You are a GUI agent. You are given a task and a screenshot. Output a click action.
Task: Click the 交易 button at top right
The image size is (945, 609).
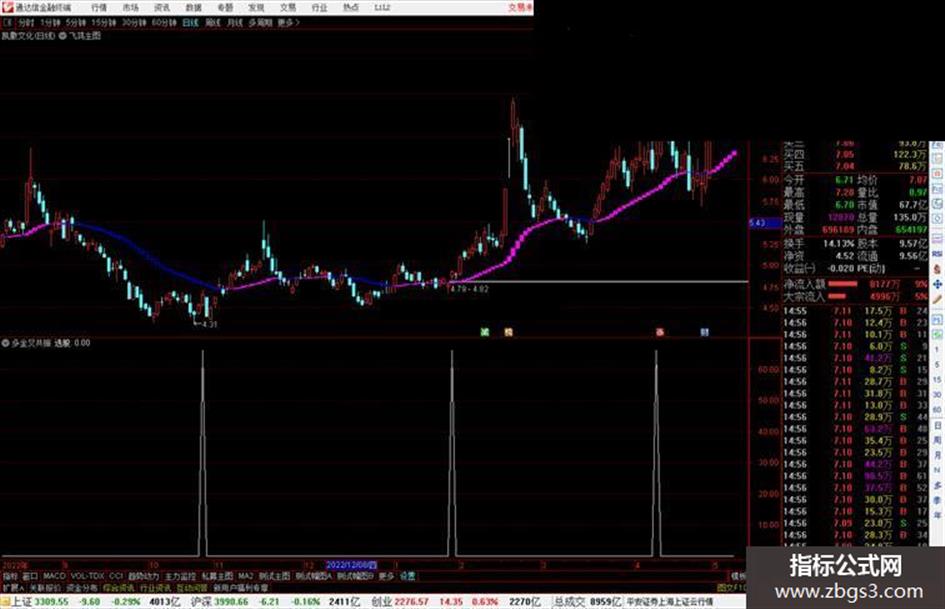click(520, 8)
